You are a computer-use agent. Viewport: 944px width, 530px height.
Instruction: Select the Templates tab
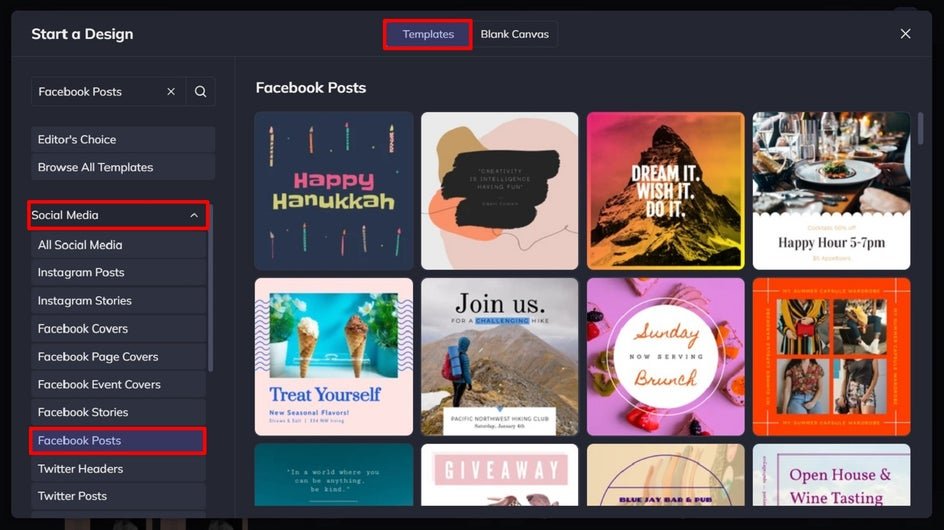428,34
